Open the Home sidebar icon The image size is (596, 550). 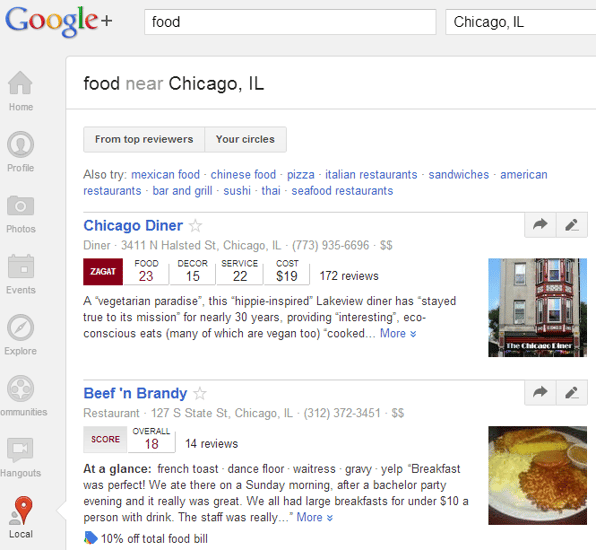20,83
